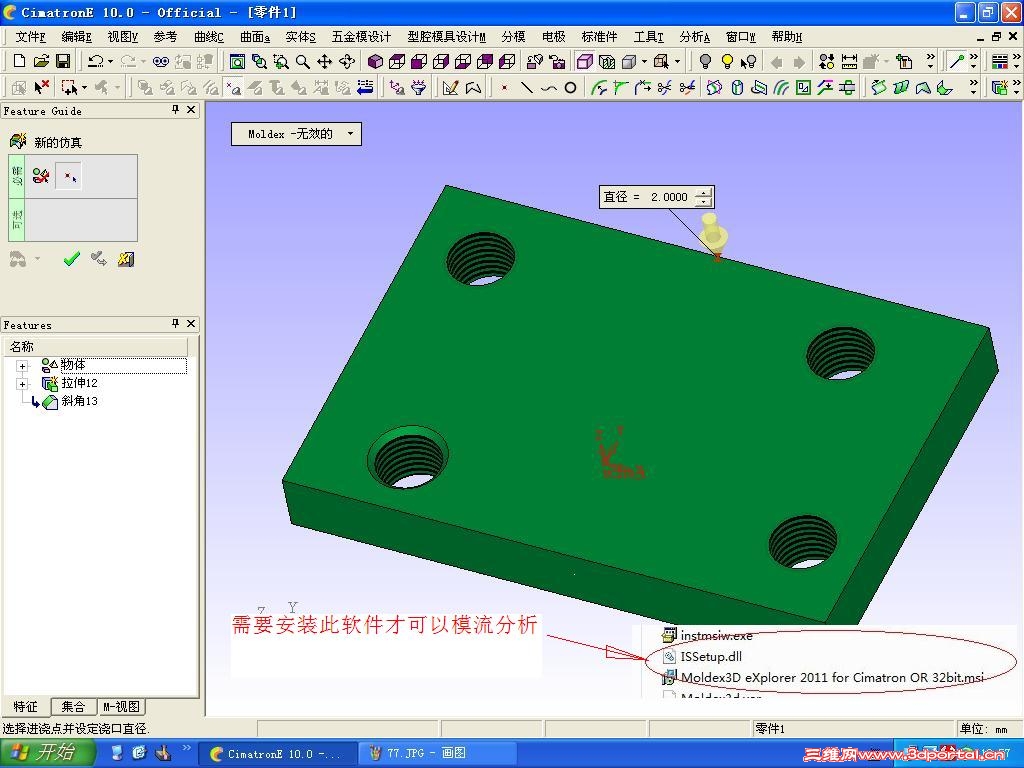Decrease the 直径 diameter stepper value
The width and height of the screenshot is (1024, 768).
point(703,201)
